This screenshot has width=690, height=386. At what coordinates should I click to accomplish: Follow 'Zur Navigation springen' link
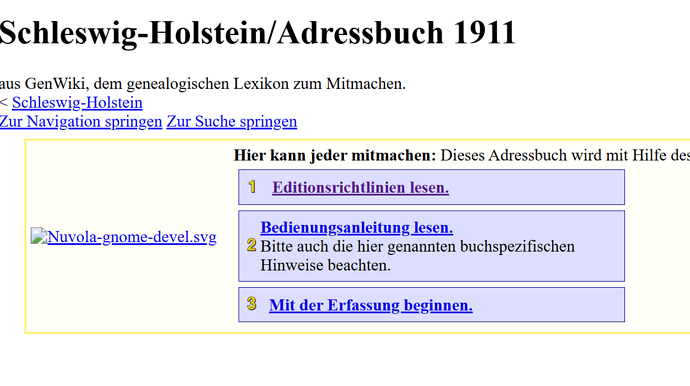pos(81,121)
